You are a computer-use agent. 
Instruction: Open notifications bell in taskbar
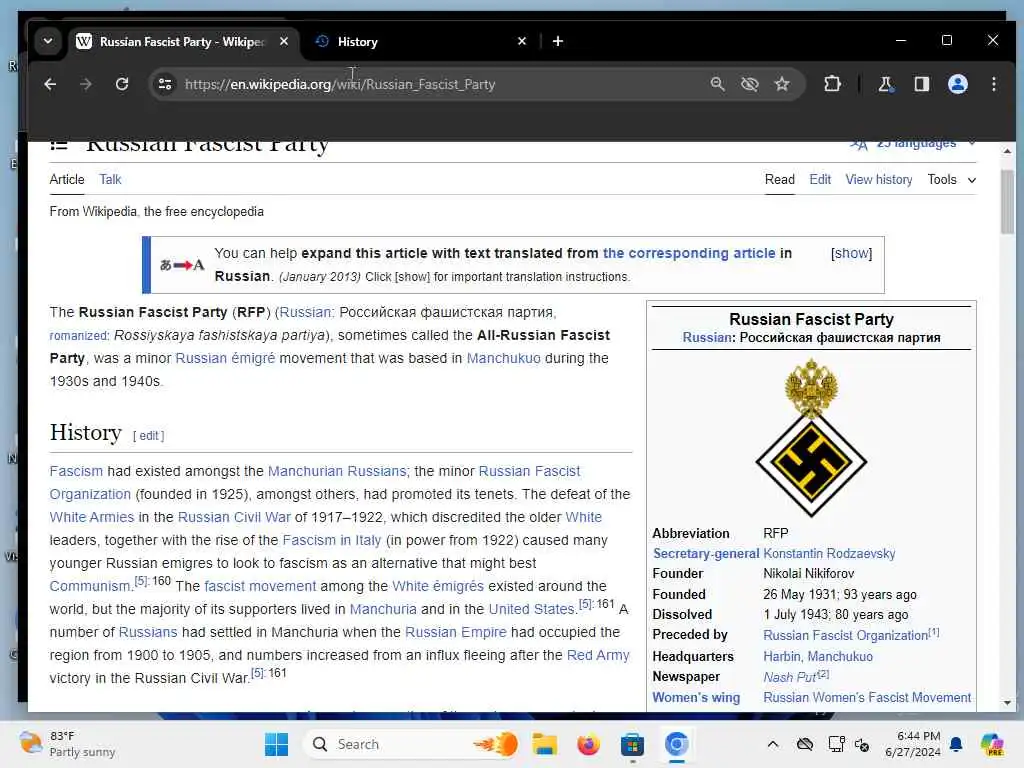(956, 744)
